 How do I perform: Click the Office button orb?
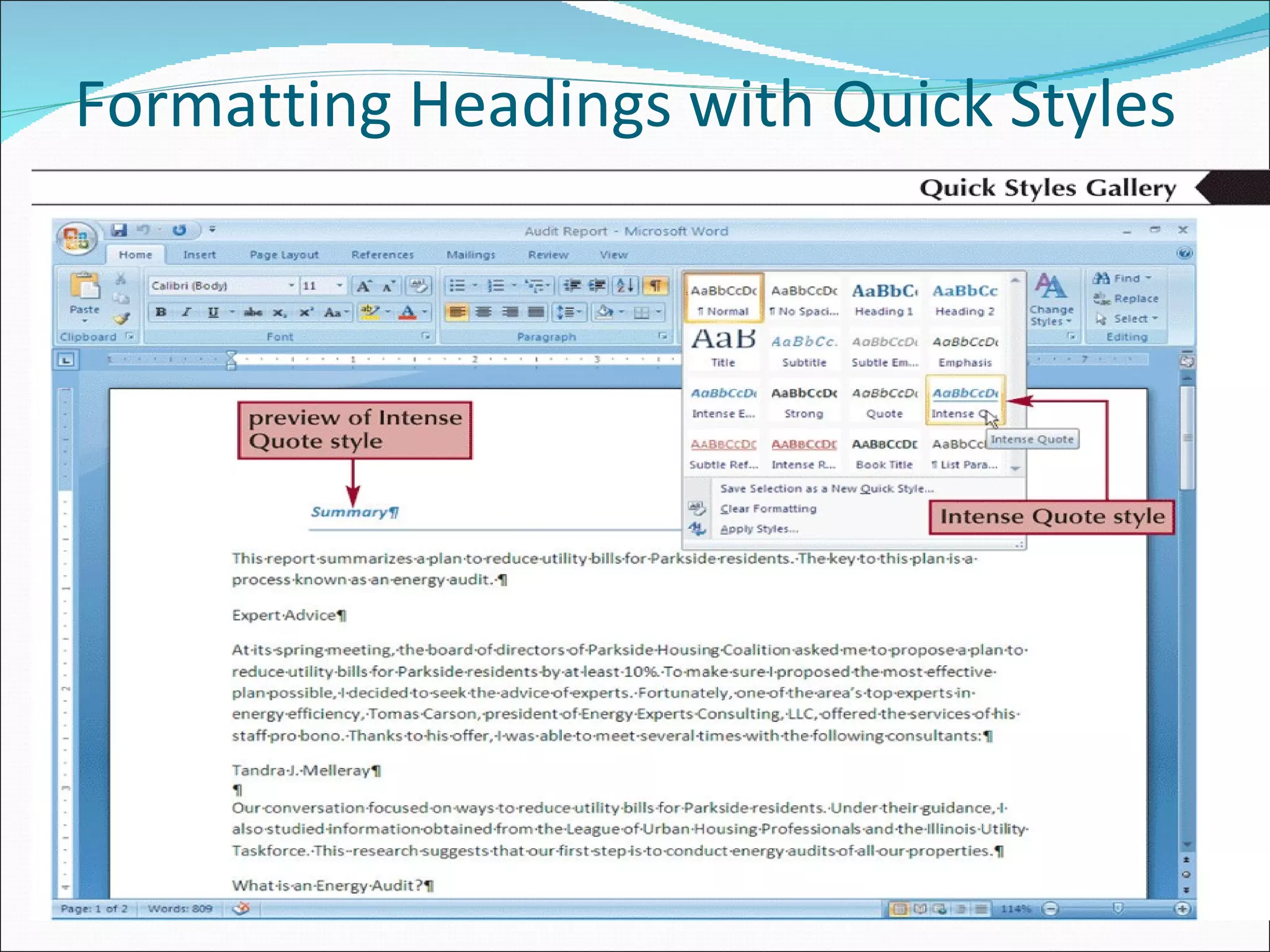pyautogui.click(x=76, y=239)
